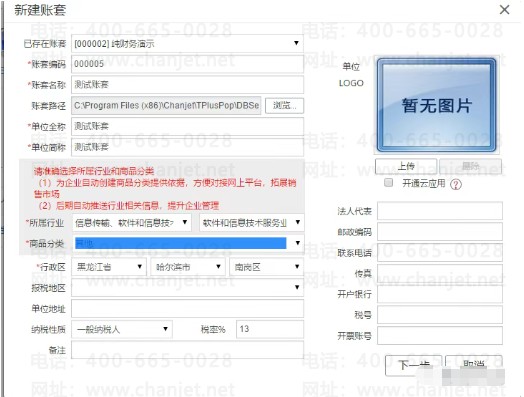Close the 新建账套 dialog
524x397 pixels.
point(504,10)
